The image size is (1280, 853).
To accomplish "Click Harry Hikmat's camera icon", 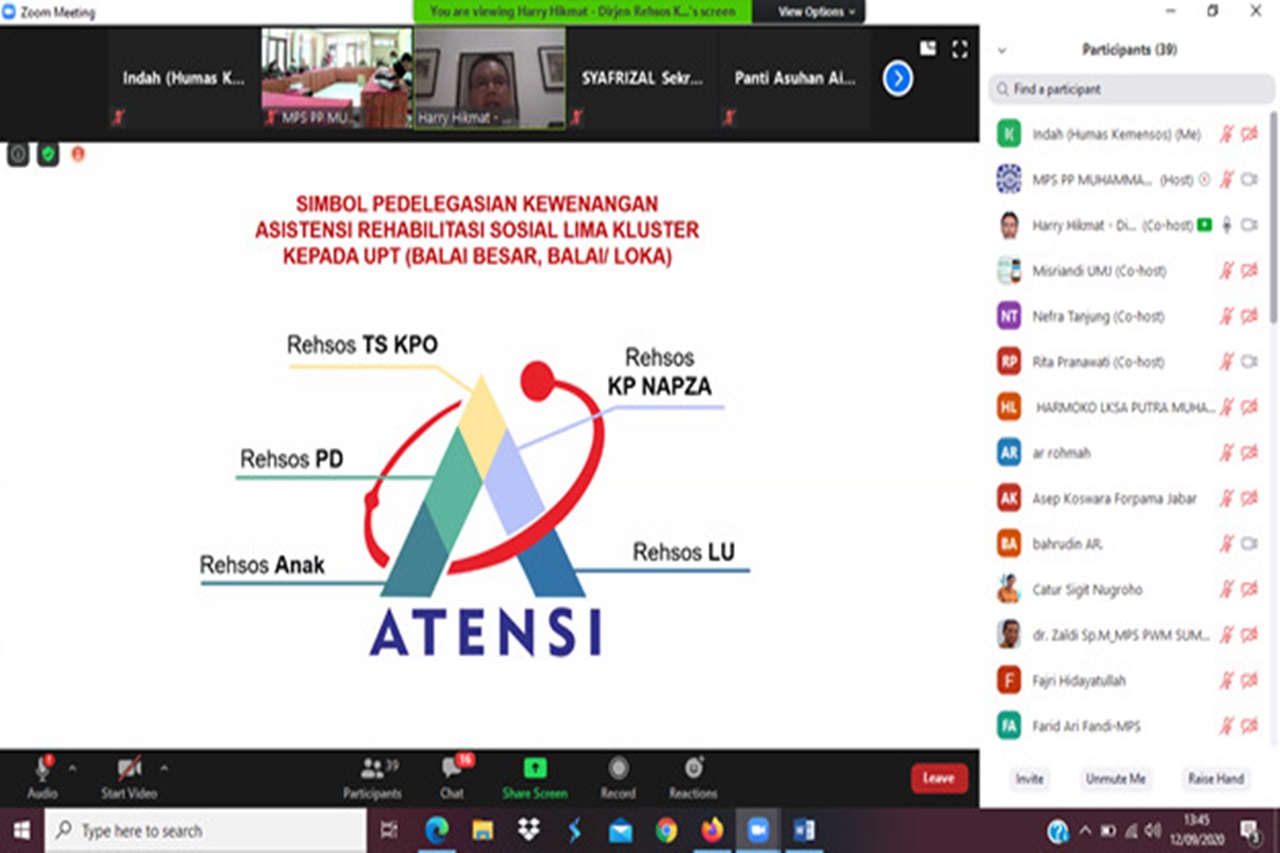I will pos(1249,226).
